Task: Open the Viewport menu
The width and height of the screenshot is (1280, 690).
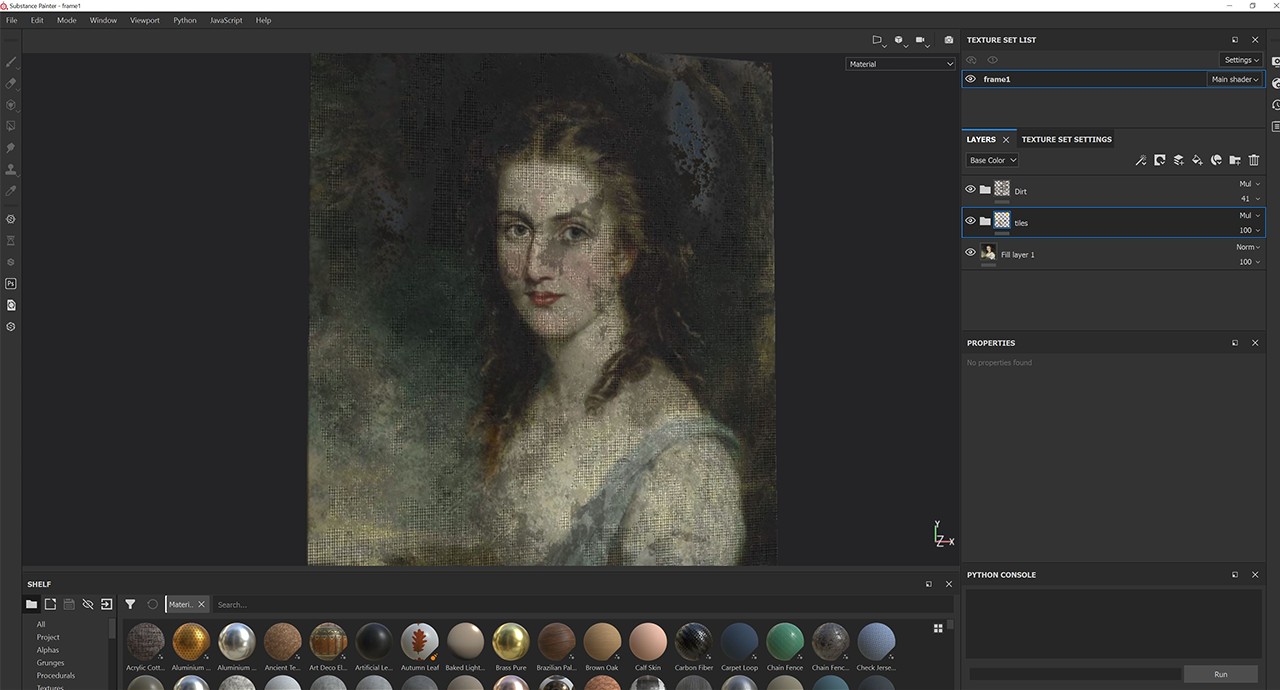Action: (144, 19)
